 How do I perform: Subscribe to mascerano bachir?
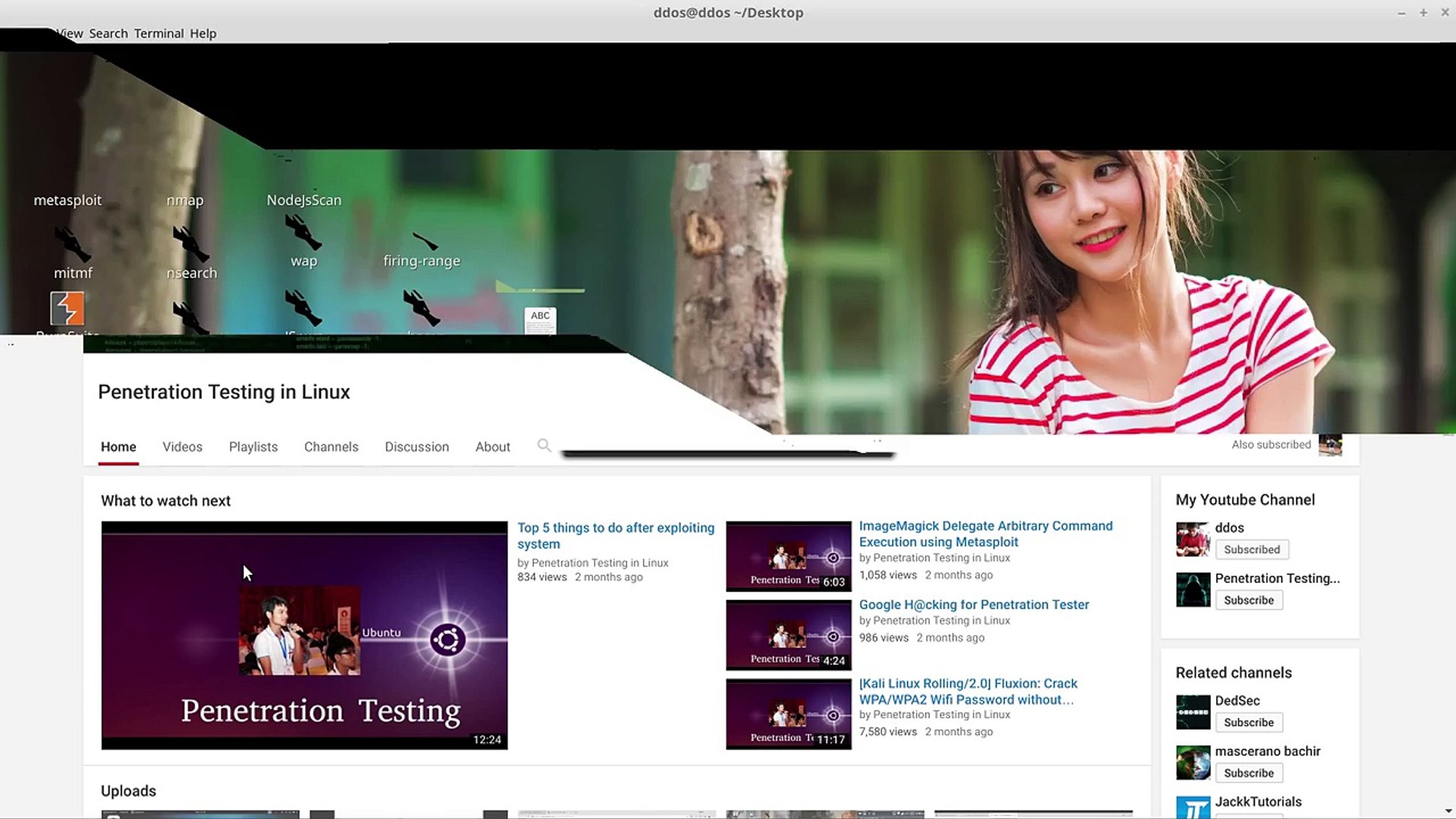coord(1248,773)
